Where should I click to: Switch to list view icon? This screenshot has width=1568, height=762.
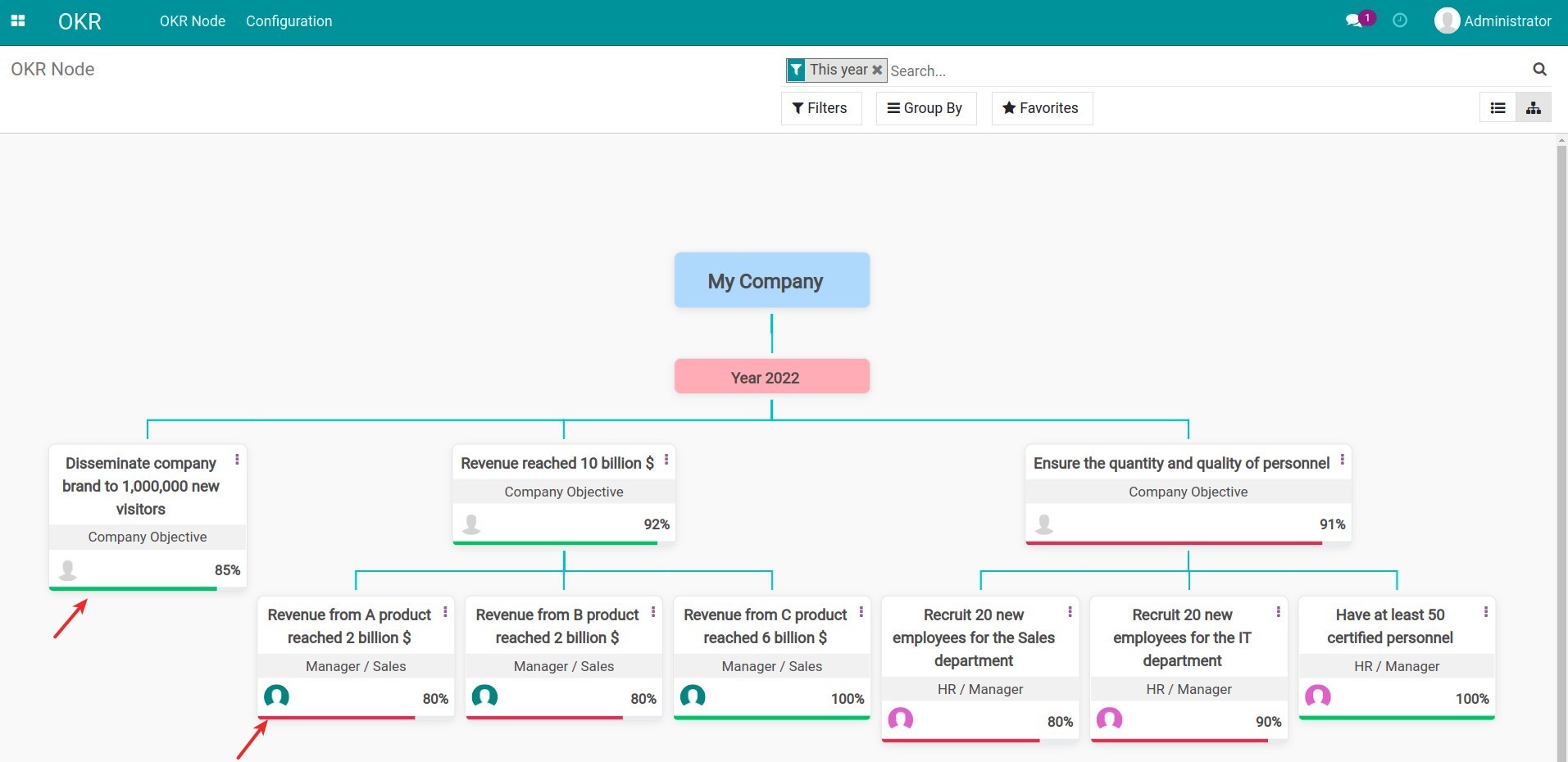[x=1498, y=107]
